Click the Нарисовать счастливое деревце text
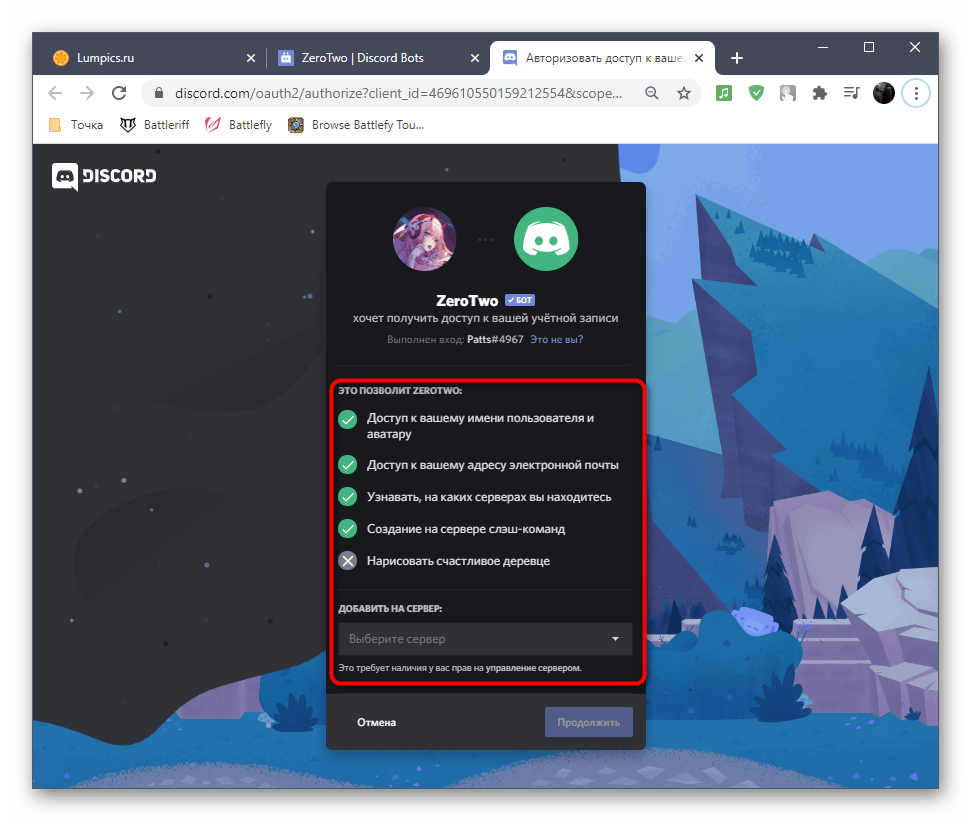Screen dimensions: 971x821 (458, 562)
